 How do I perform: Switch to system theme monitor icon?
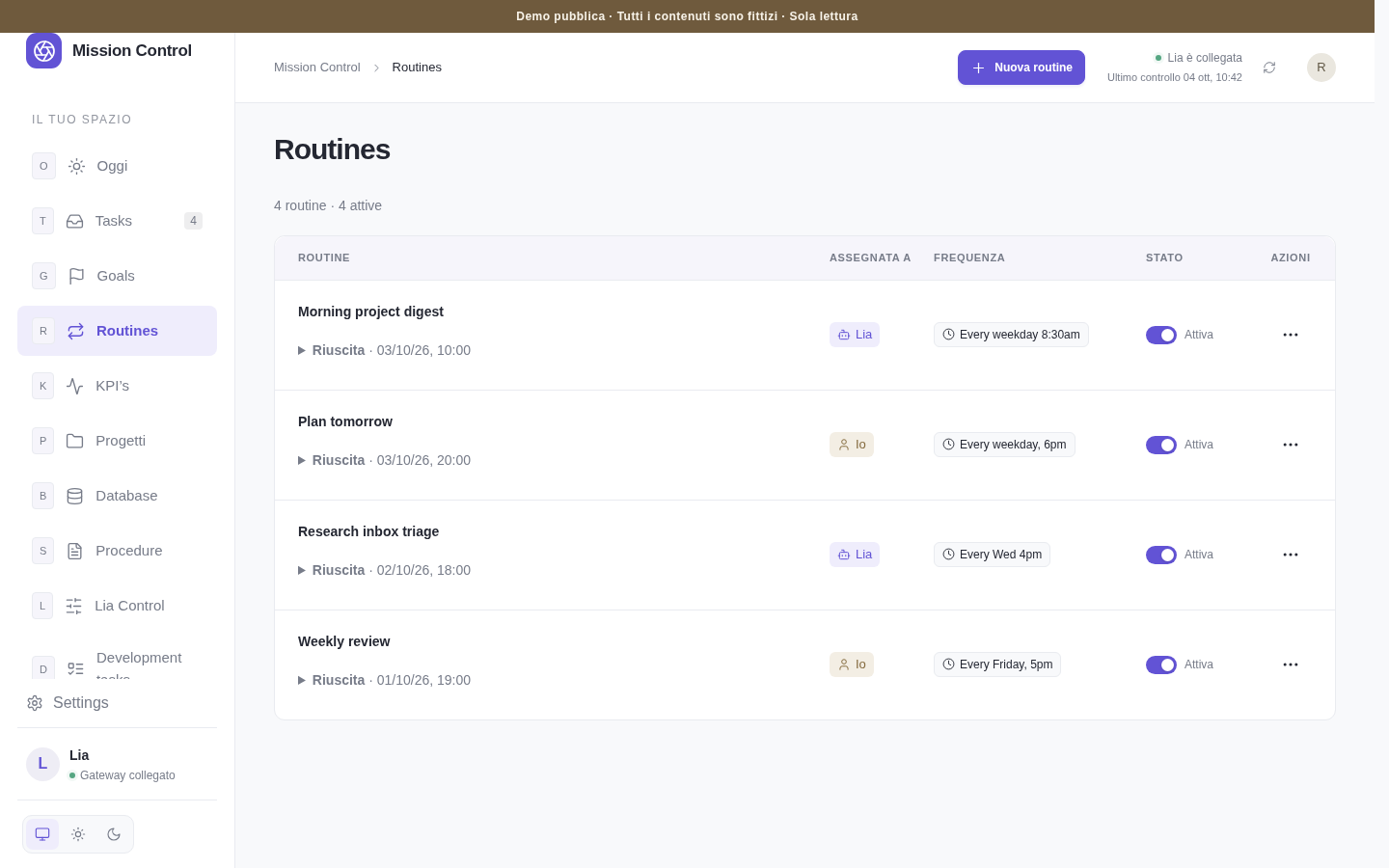42,834
